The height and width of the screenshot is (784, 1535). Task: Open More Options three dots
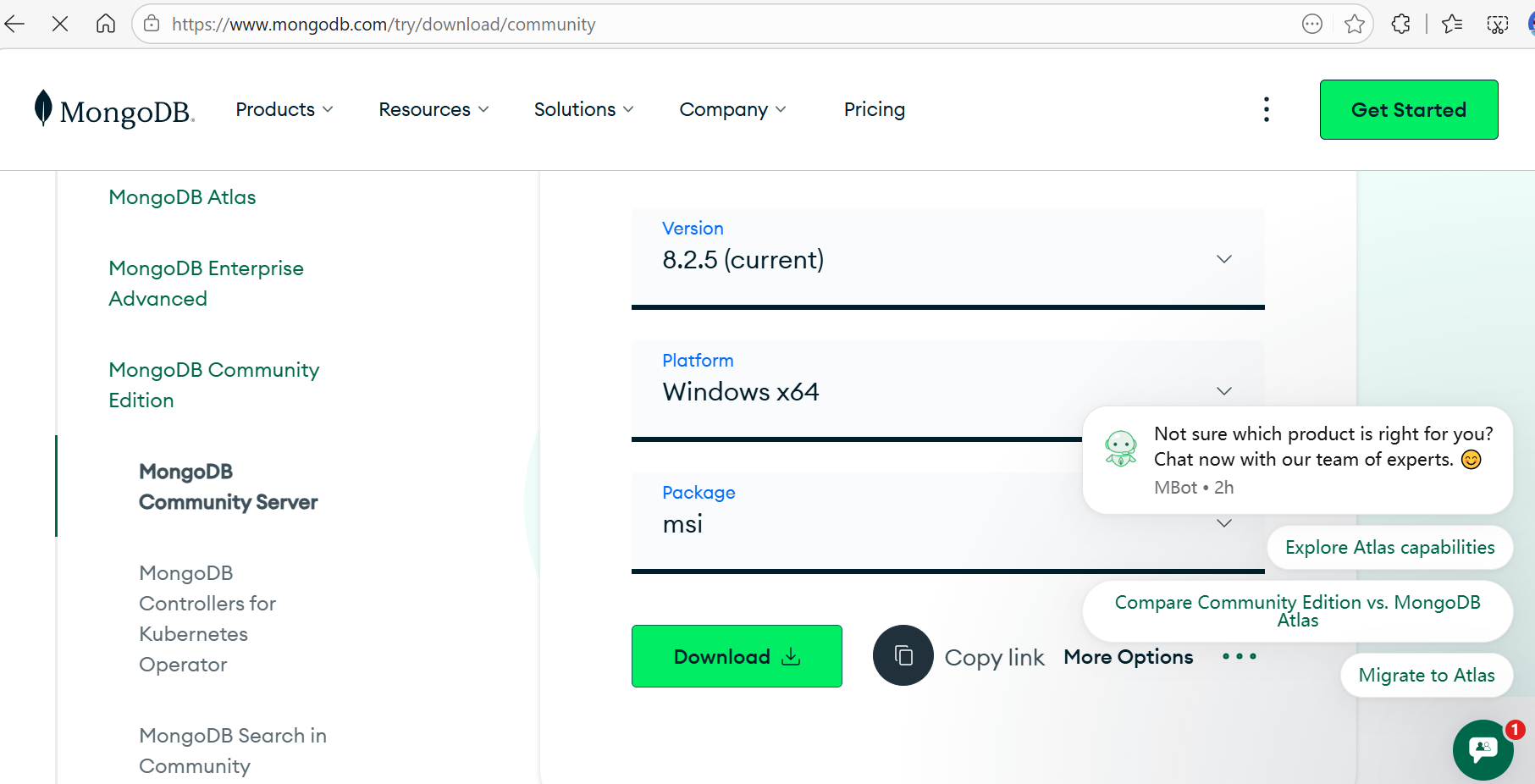[1240, 656]
